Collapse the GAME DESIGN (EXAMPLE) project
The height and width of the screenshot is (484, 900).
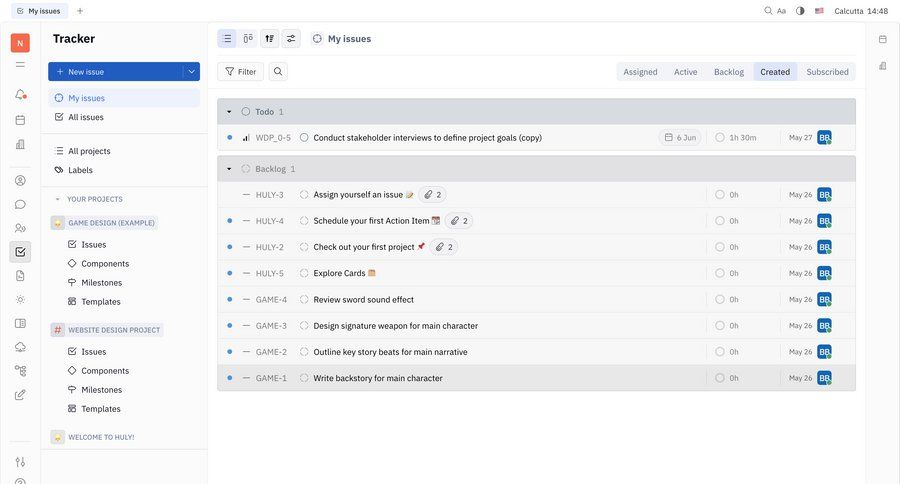coord(104,223)
